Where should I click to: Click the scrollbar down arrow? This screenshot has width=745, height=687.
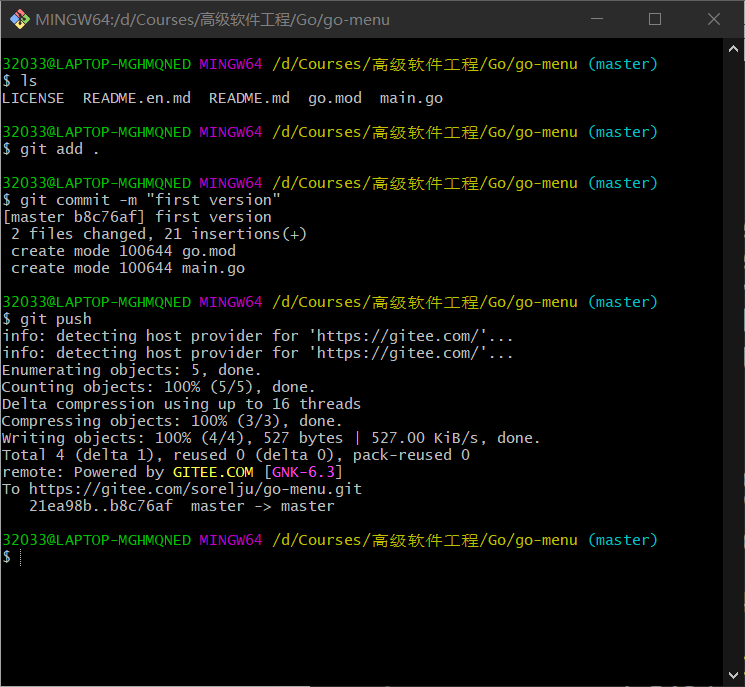[734, 676]
